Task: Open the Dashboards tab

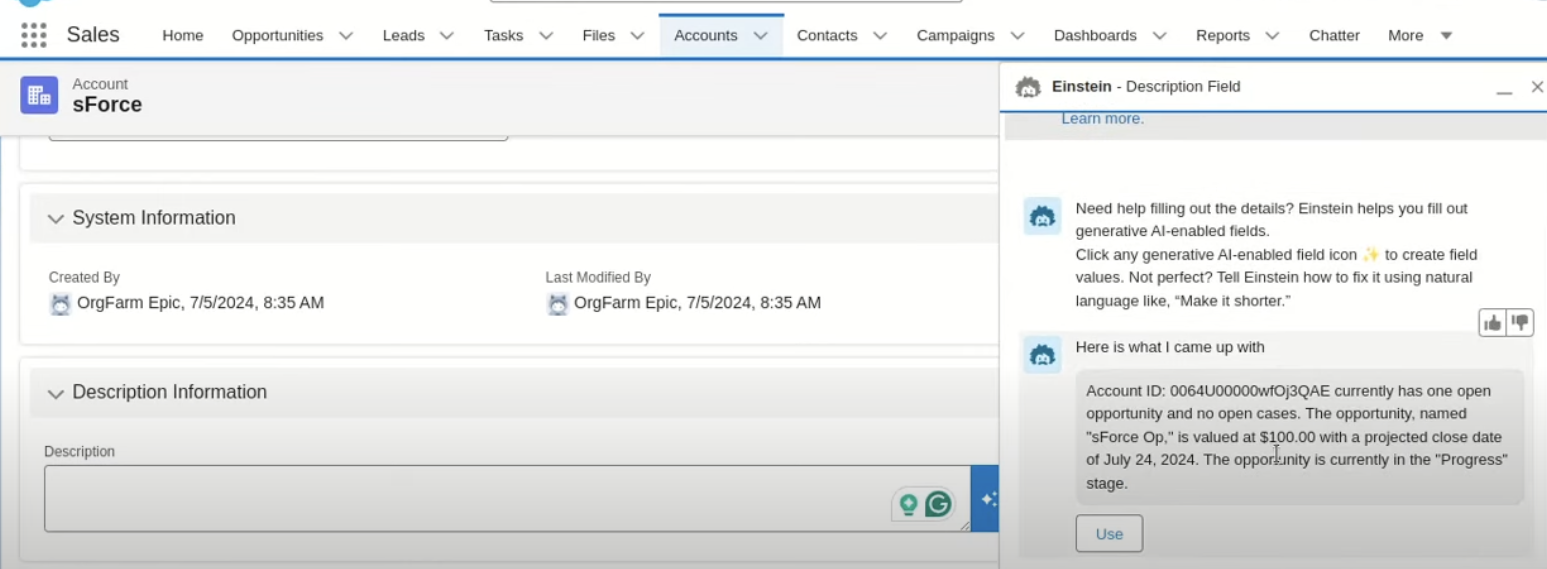Action: (1095, 35)
